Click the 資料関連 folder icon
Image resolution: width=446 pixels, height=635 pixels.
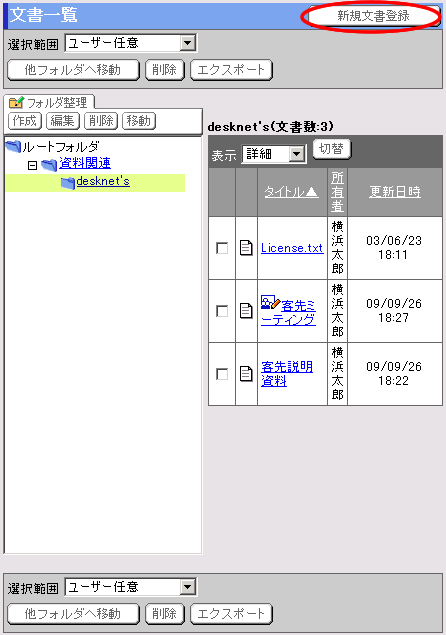click(x=49, y=164)
